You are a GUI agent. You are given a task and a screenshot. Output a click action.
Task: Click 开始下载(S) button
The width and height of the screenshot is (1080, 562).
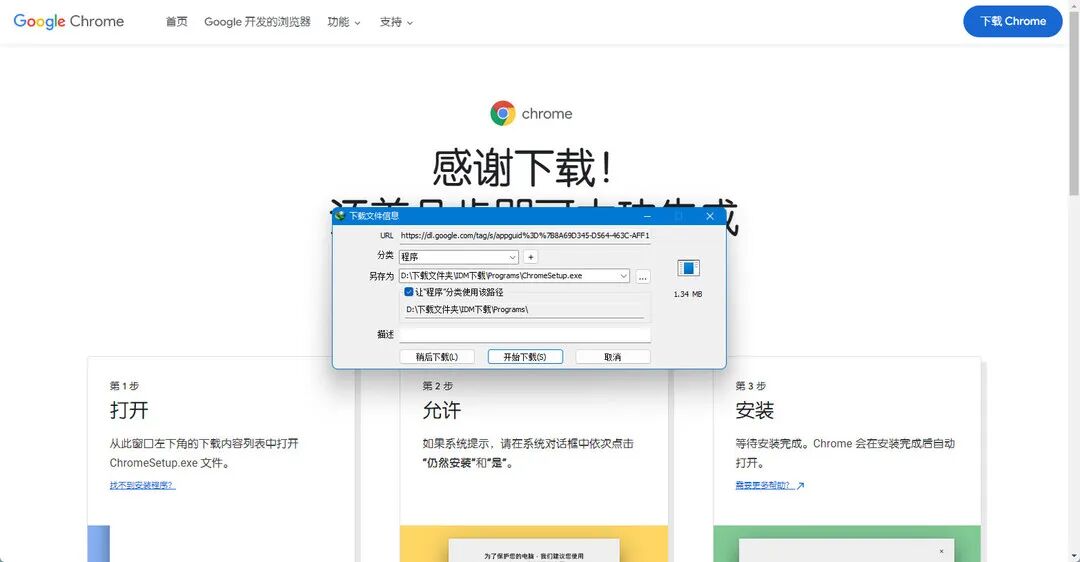(525, 357)
